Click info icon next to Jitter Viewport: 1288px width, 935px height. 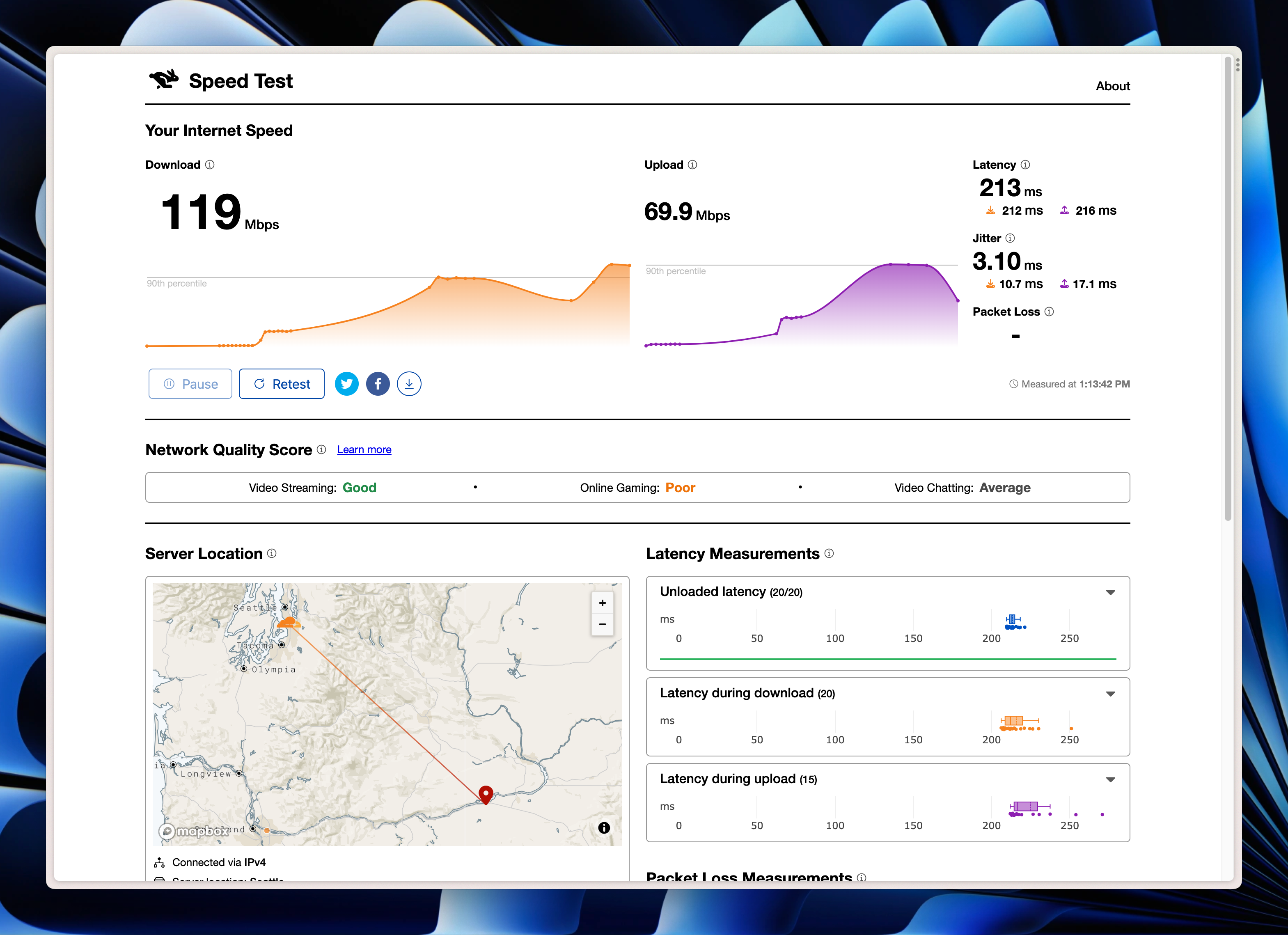point(1010,238)
